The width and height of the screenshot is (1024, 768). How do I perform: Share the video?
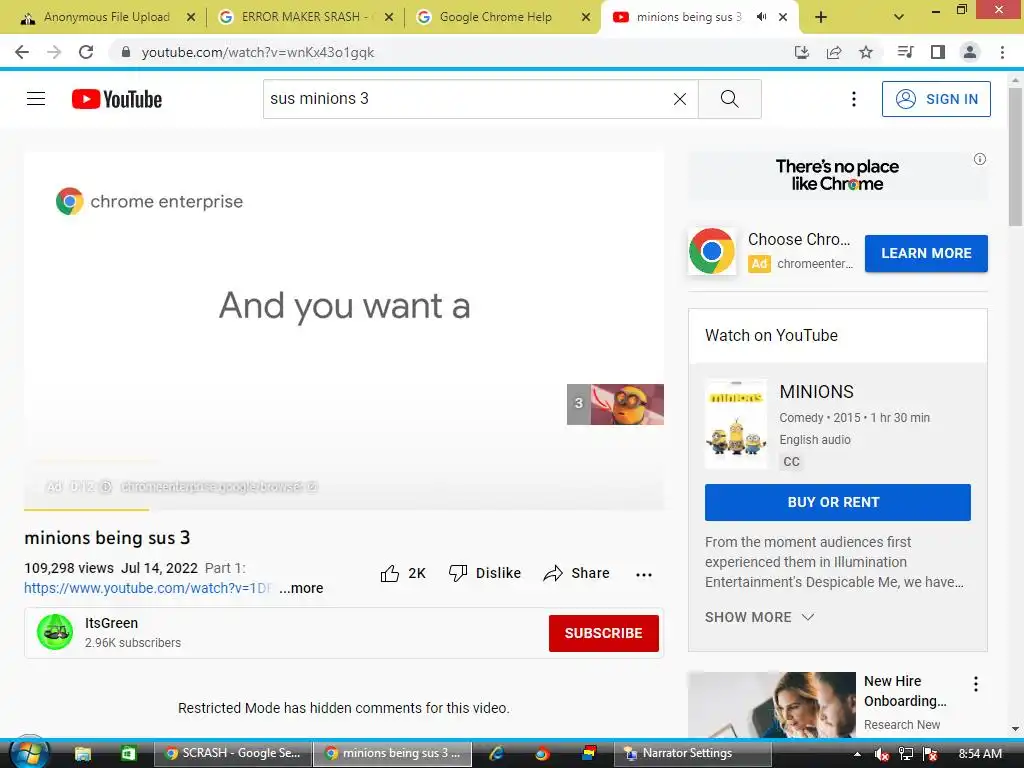577,573
